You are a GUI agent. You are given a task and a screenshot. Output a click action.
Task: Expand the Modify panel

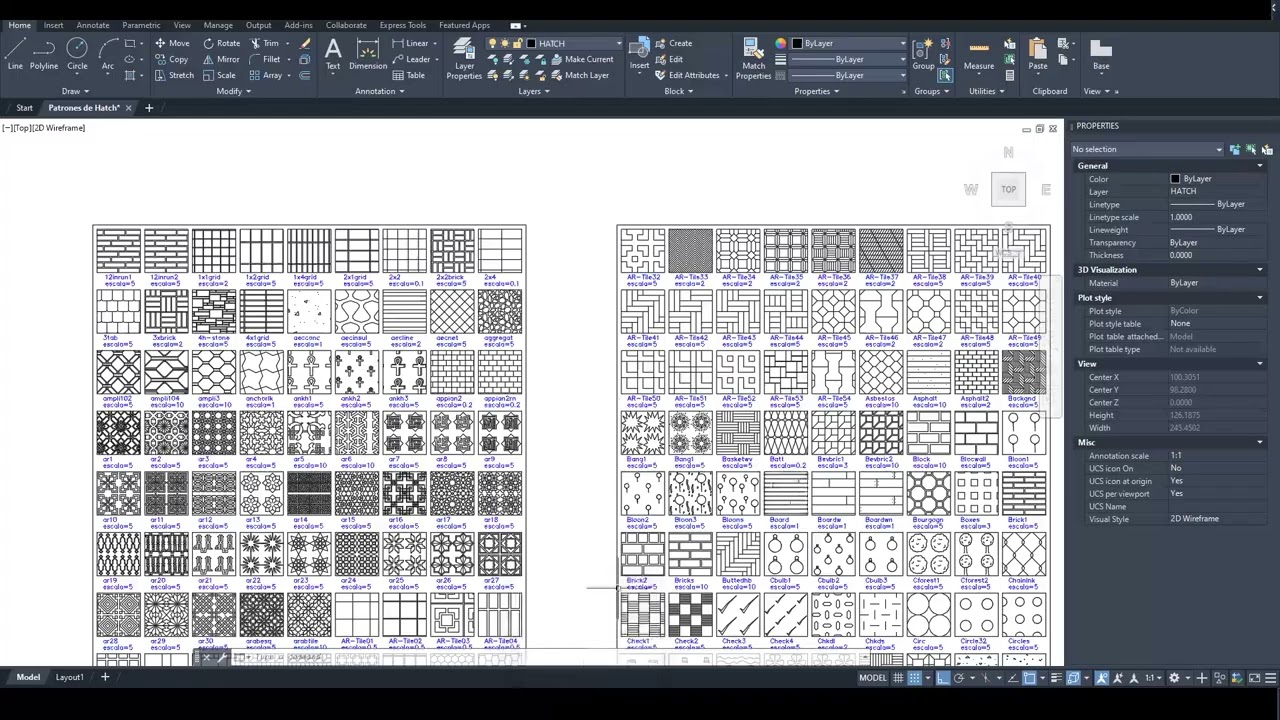[233, 91]
